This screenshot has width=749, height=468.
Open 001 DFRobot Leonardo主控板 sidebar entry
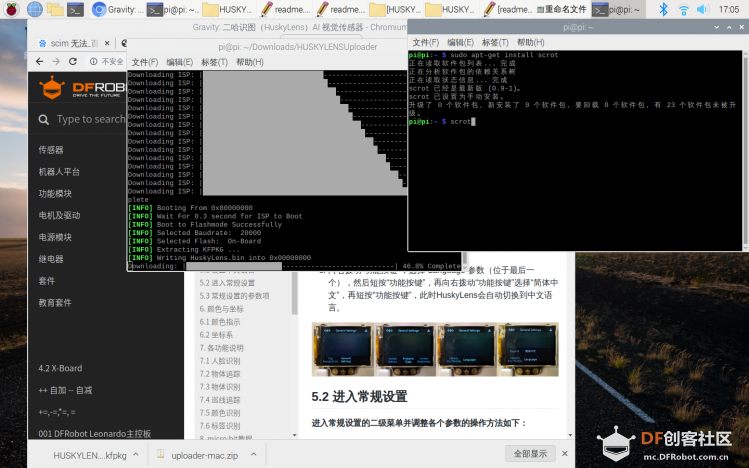(95, 434)
